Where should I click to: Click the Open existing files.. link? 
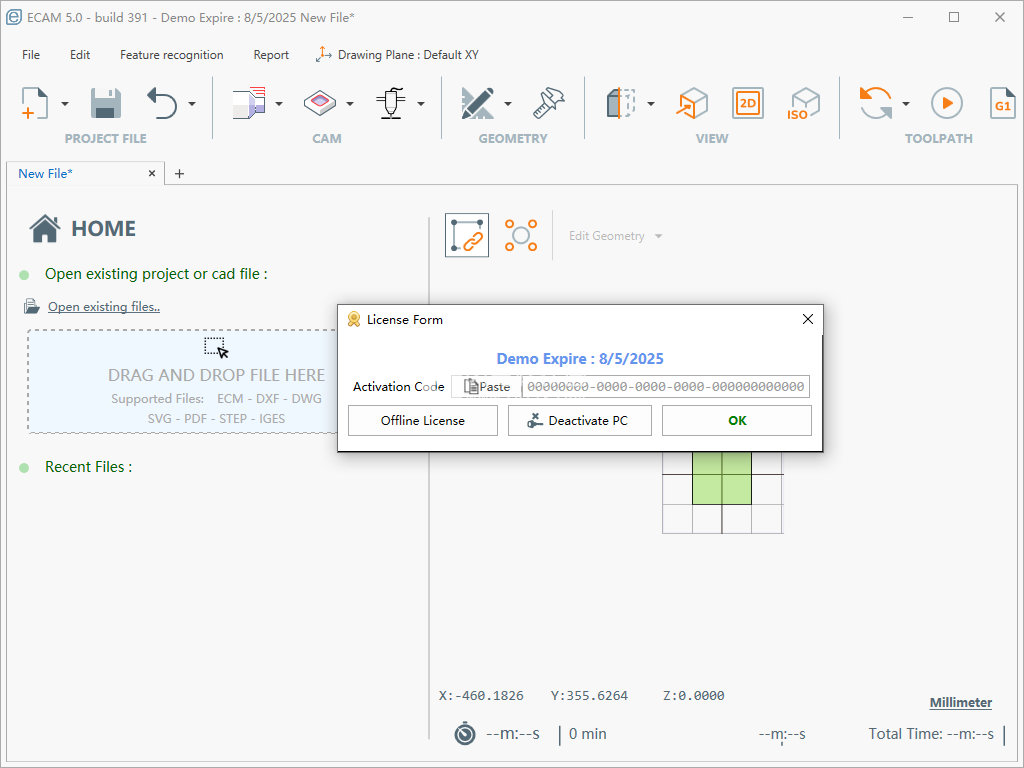pos(104,306)
